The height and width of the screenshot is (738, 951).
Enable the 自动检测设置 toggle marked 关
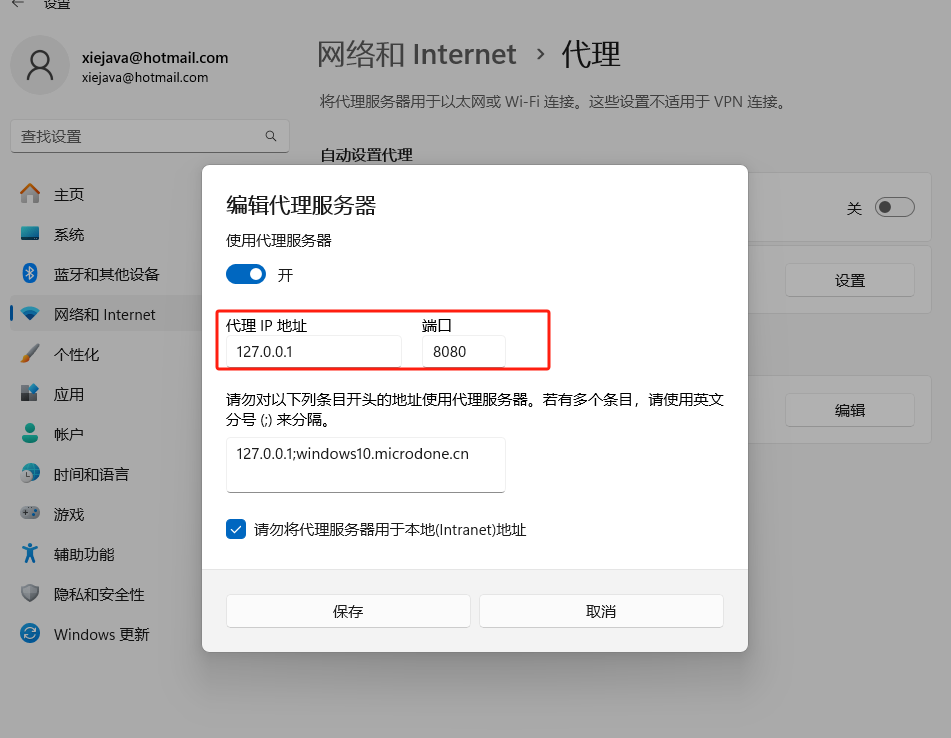[894, 206]
